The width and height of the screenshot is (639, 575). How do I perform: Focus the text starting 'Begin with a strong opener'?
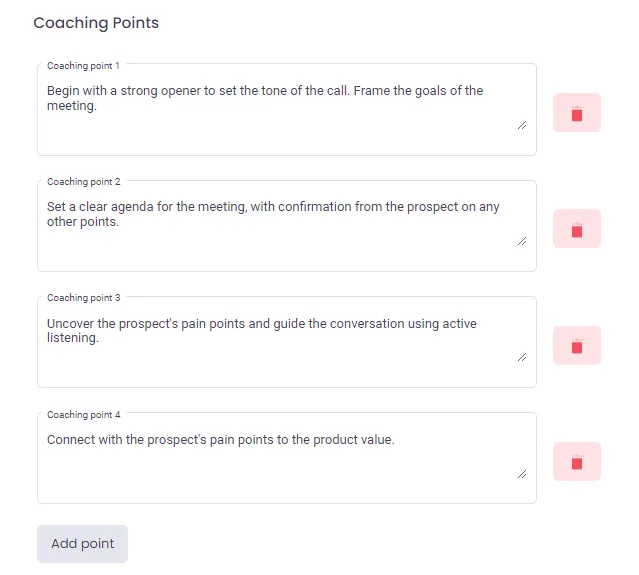pyautogui.click(x=287, y=110)
